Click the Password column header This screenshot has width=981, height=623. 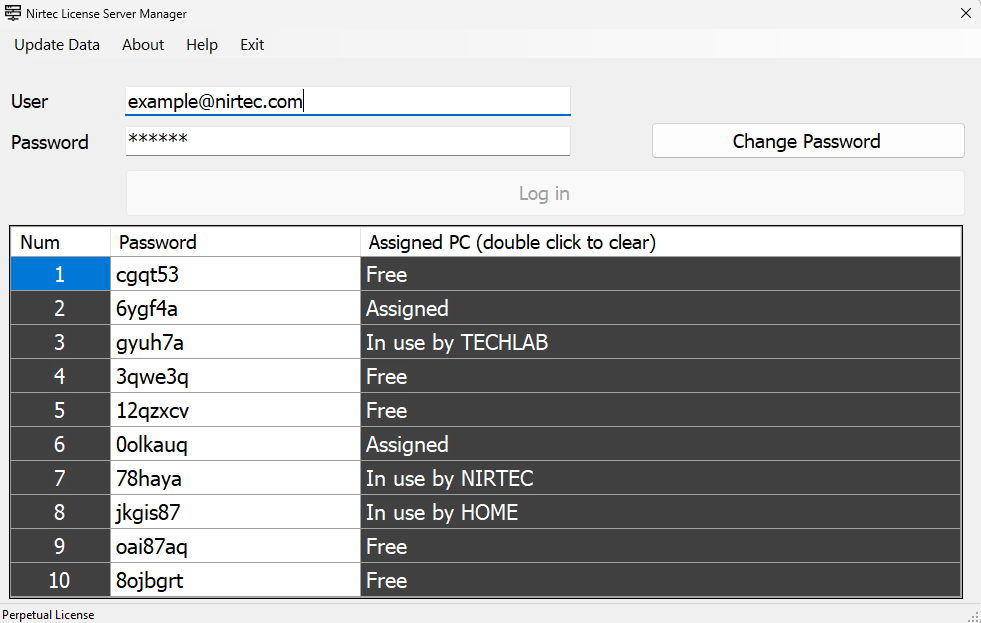(x=235, y=242)
